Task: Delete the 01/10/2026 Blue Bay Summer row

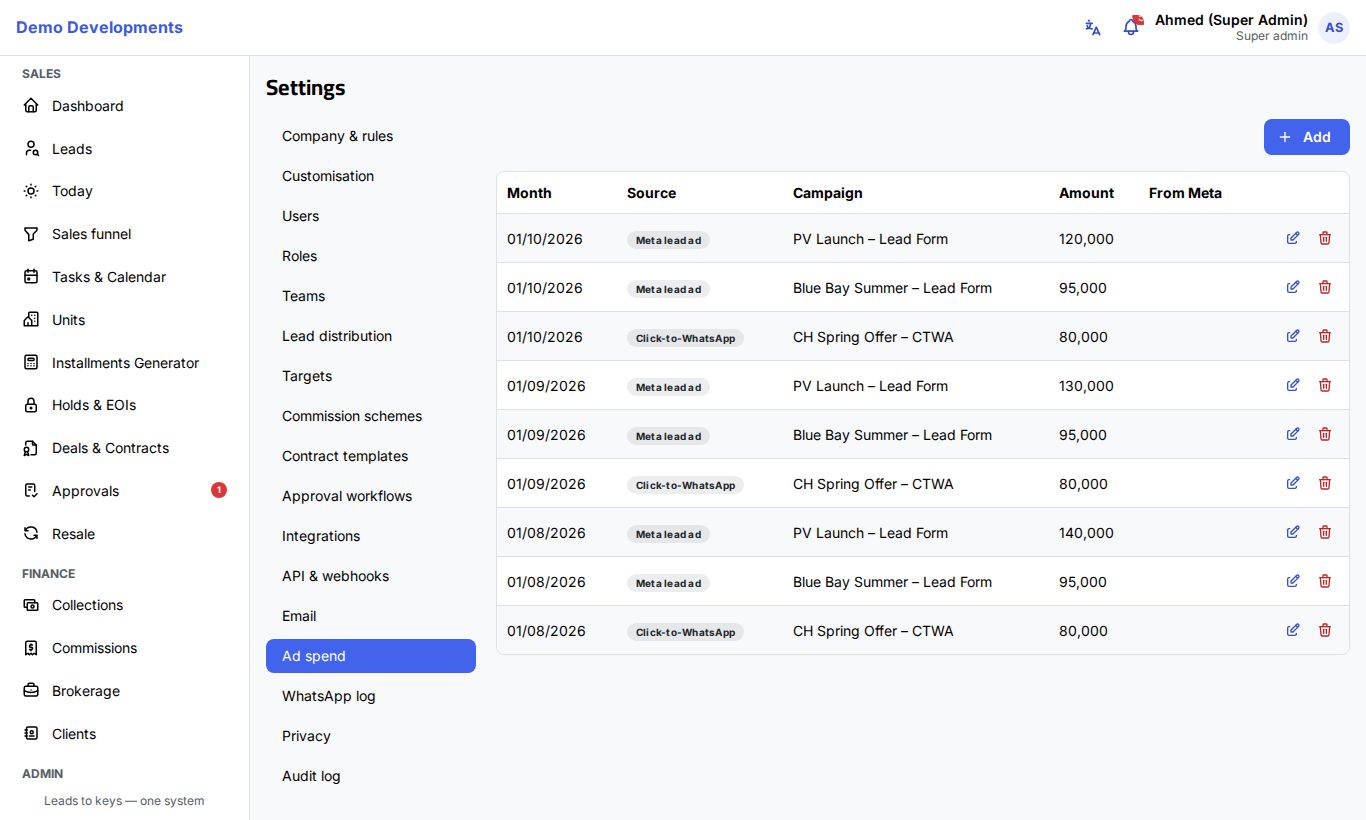Action: (x=1325, y=287)
